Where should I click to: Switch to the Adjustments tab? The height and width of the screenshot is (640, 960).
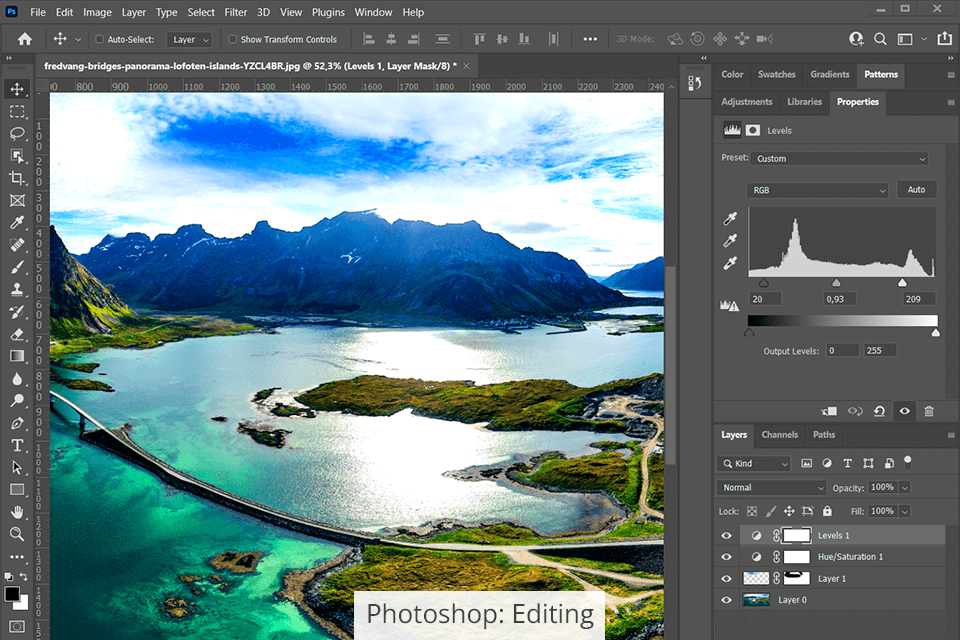point(746,102)
